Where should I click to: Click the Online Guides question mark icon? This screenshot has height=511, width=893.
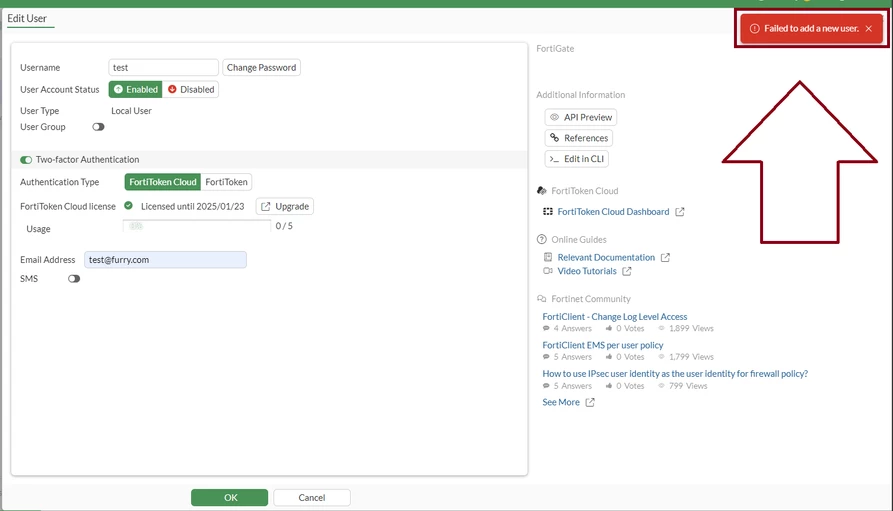point(542,239)
